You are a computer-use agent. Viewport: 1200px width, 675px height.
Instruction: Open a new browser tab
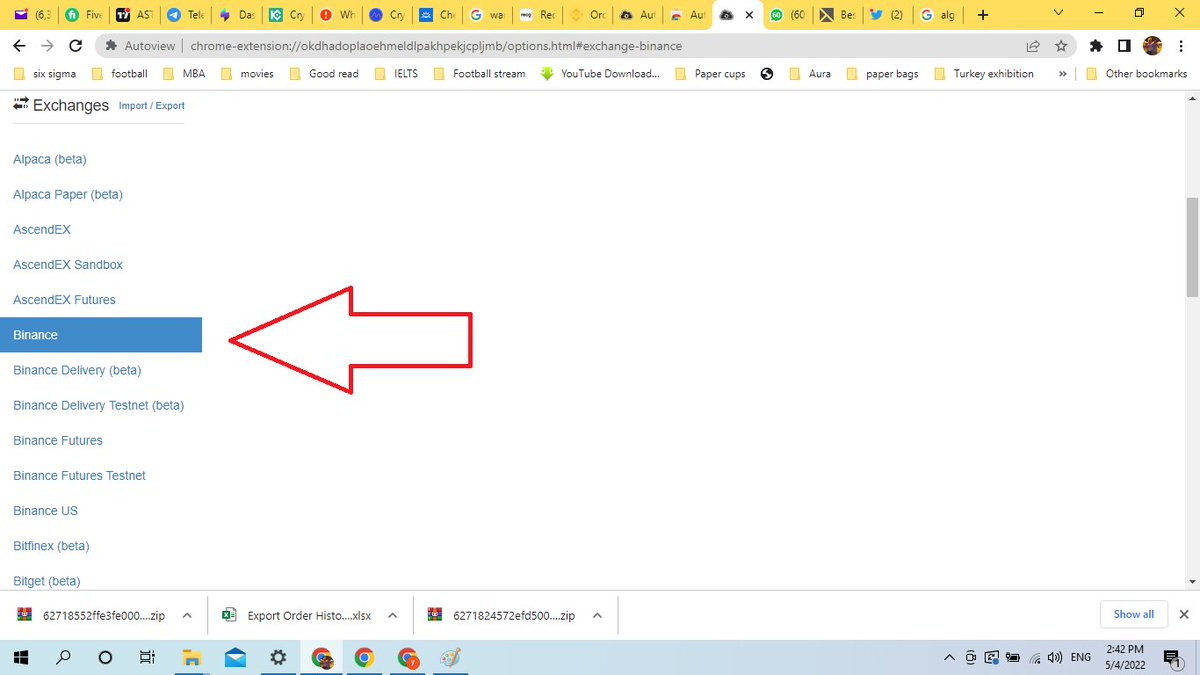[x=983, y=15]
